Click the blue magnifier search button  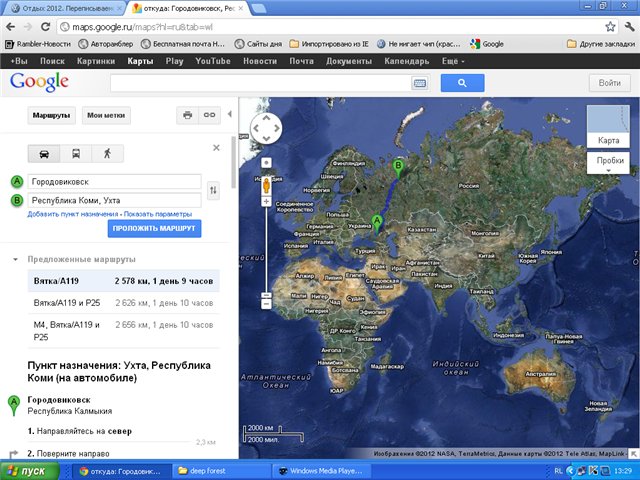[462, 83]
